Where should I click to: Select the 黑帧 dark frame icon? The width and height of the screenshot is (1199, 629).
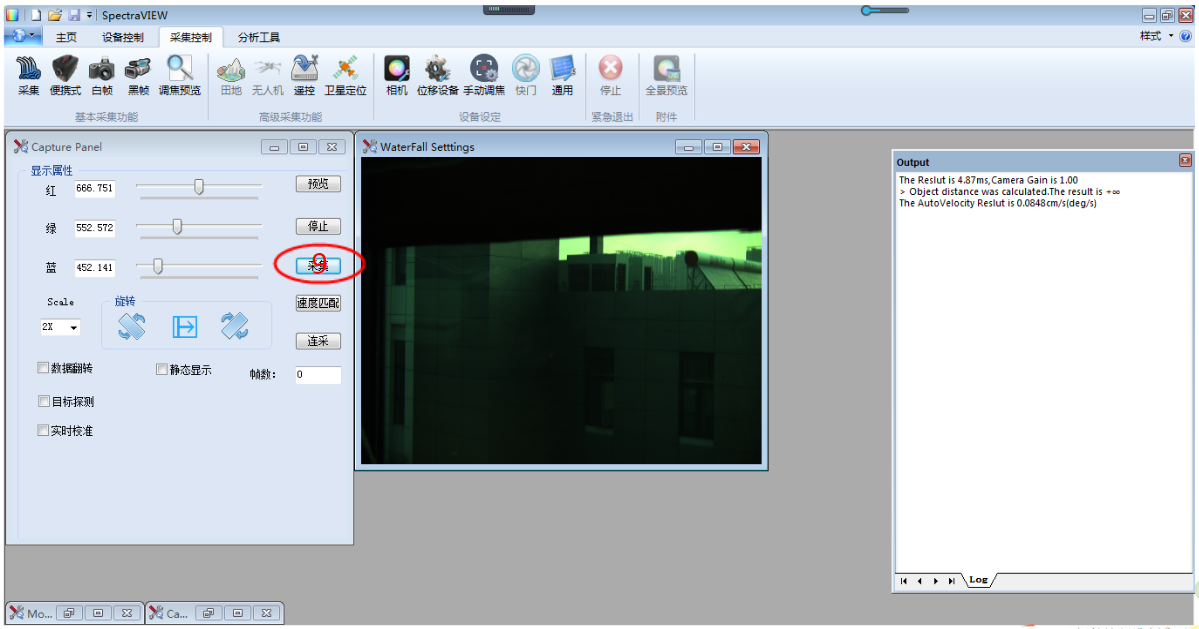138,74
